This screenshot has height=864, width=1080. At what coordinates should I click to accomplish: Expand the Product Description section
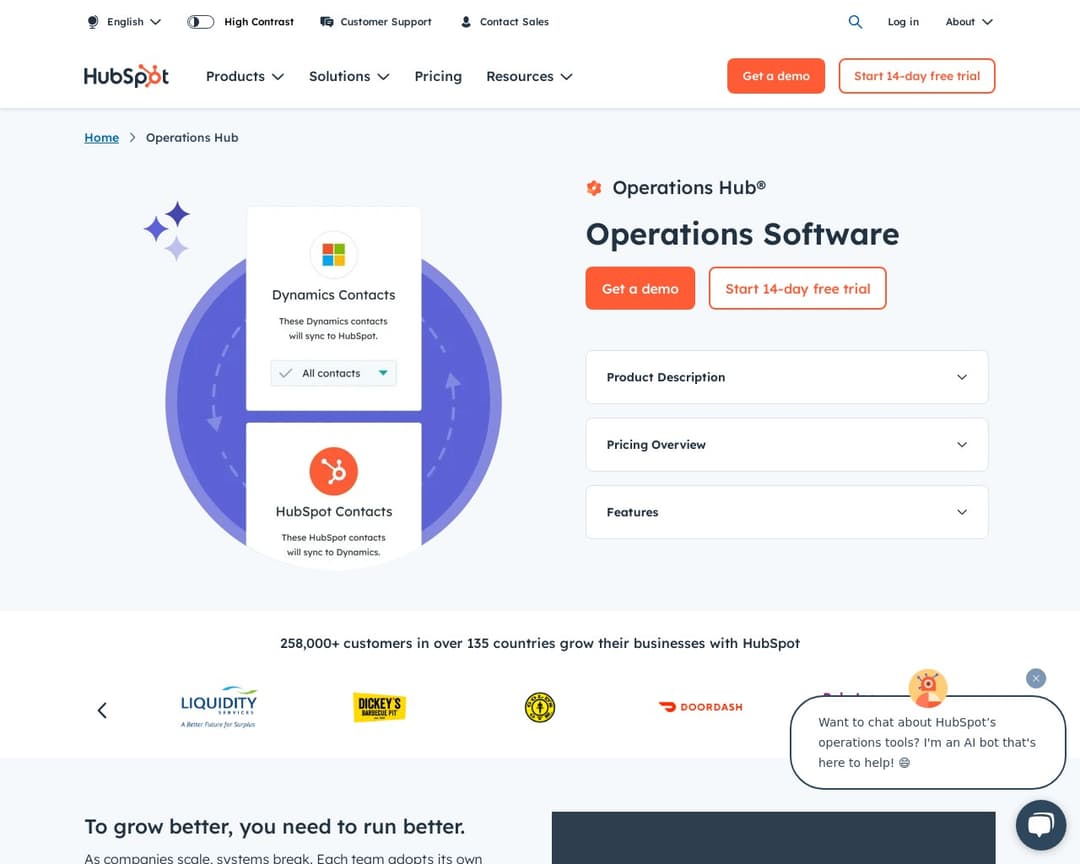[x=786, y=377]
